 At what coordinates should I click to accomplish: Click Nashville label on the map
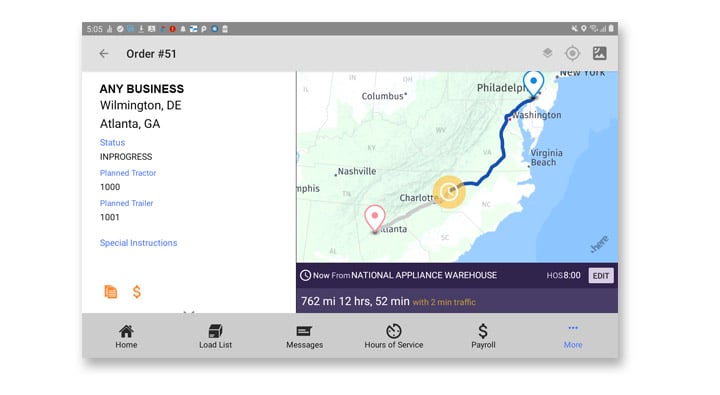pos(357,171)
